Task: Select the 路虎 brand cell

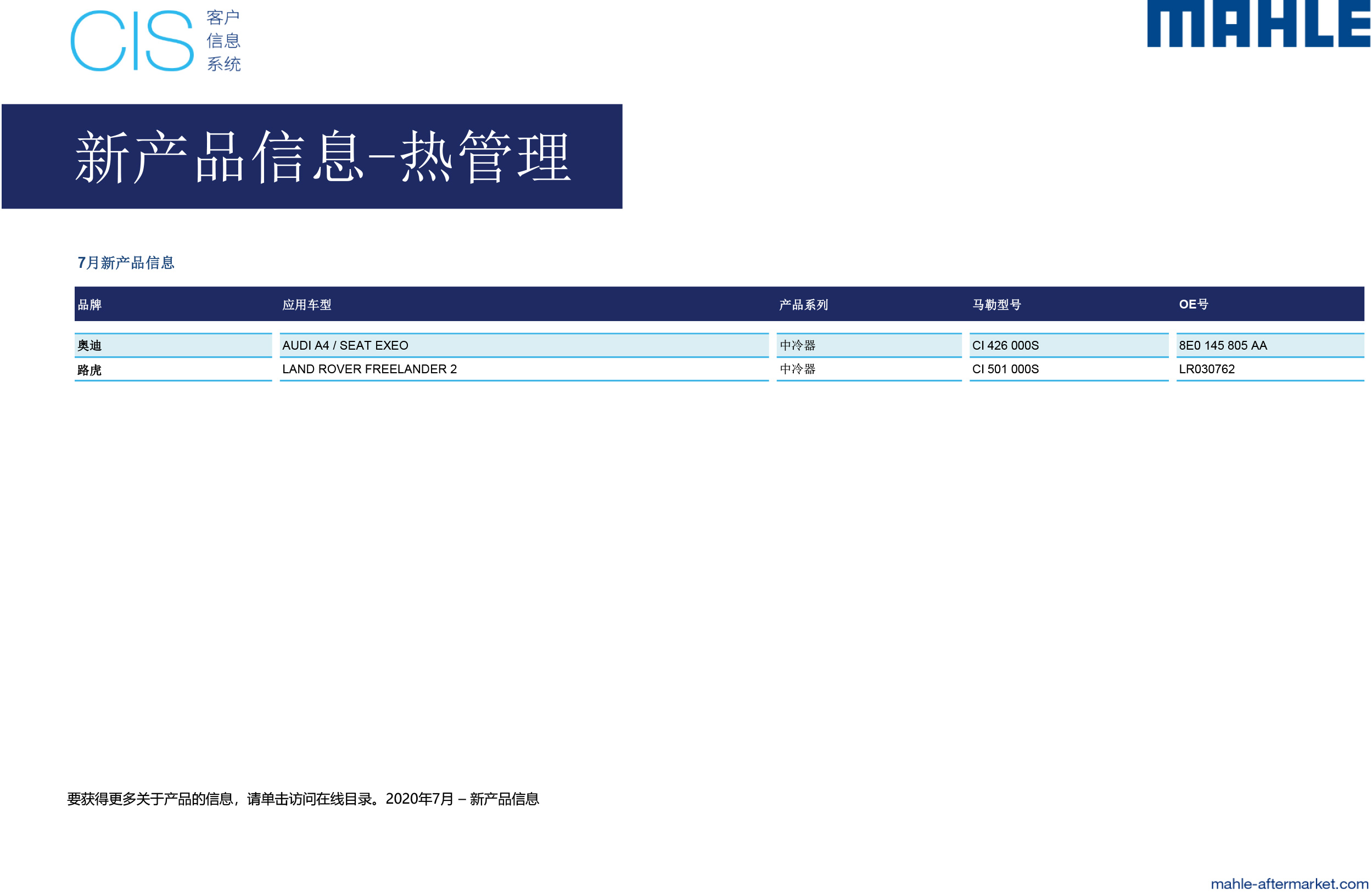Action: (173, 369)
